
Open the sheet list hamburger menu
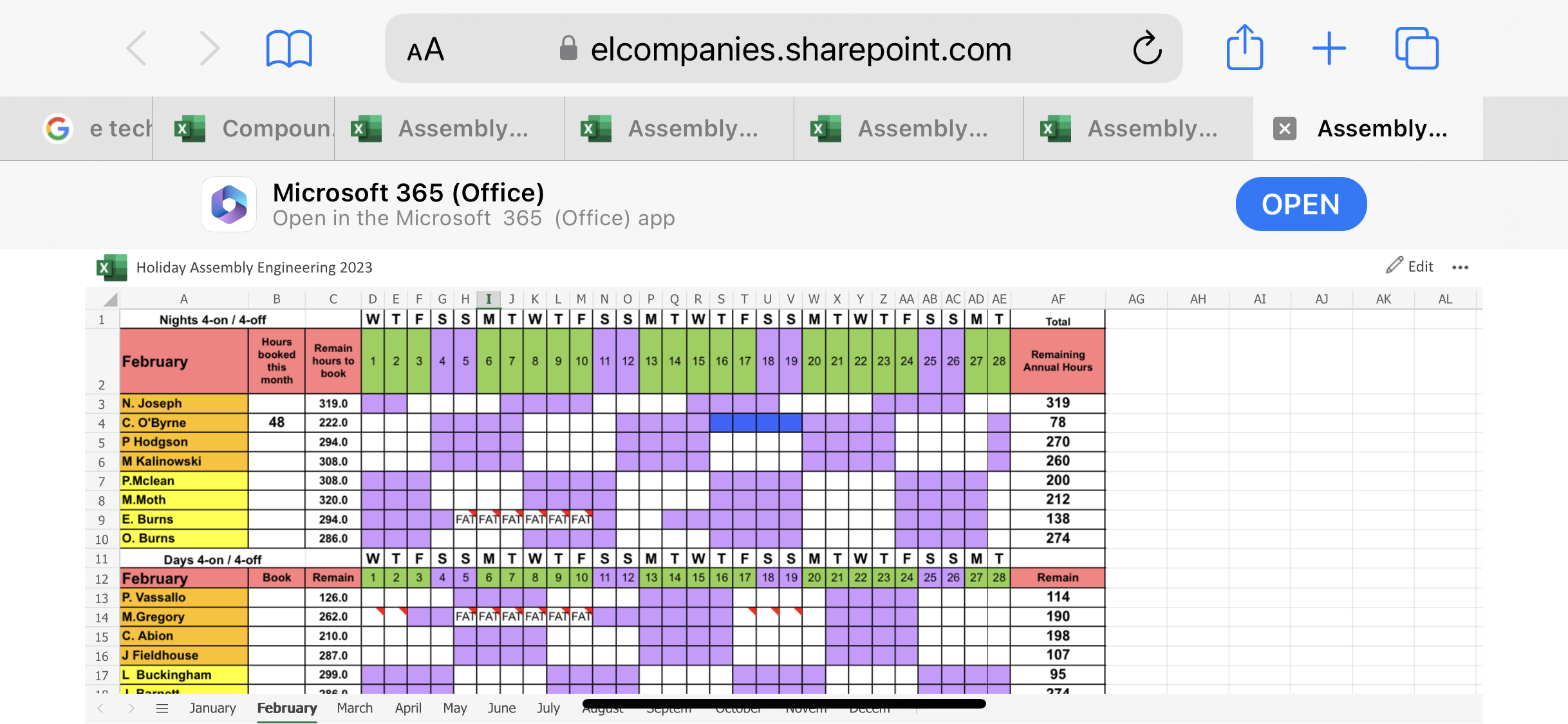pyautogui.click(x=162, y=708)
